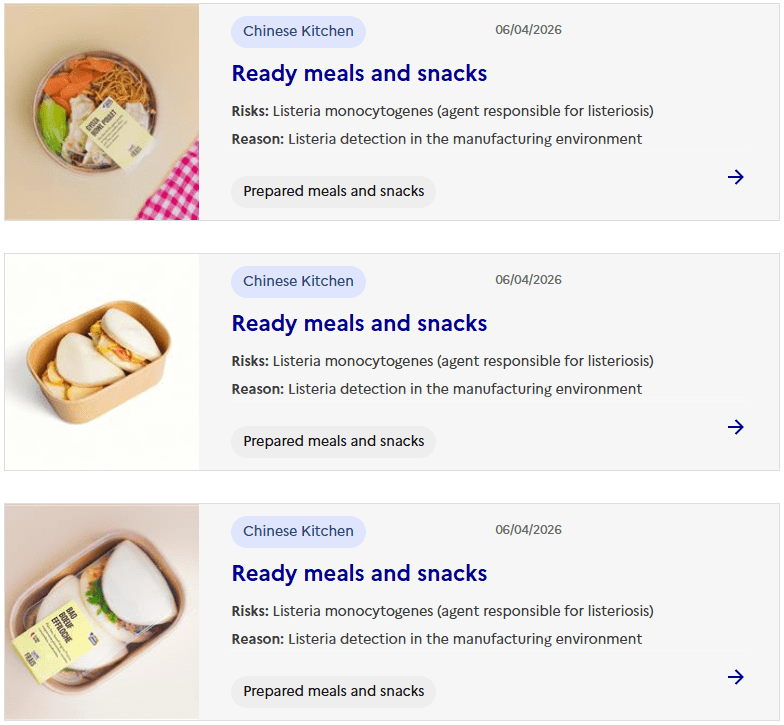Click the arrow icon on the noodle bowl card
The image size is (784, 725).
click(736, 177)
